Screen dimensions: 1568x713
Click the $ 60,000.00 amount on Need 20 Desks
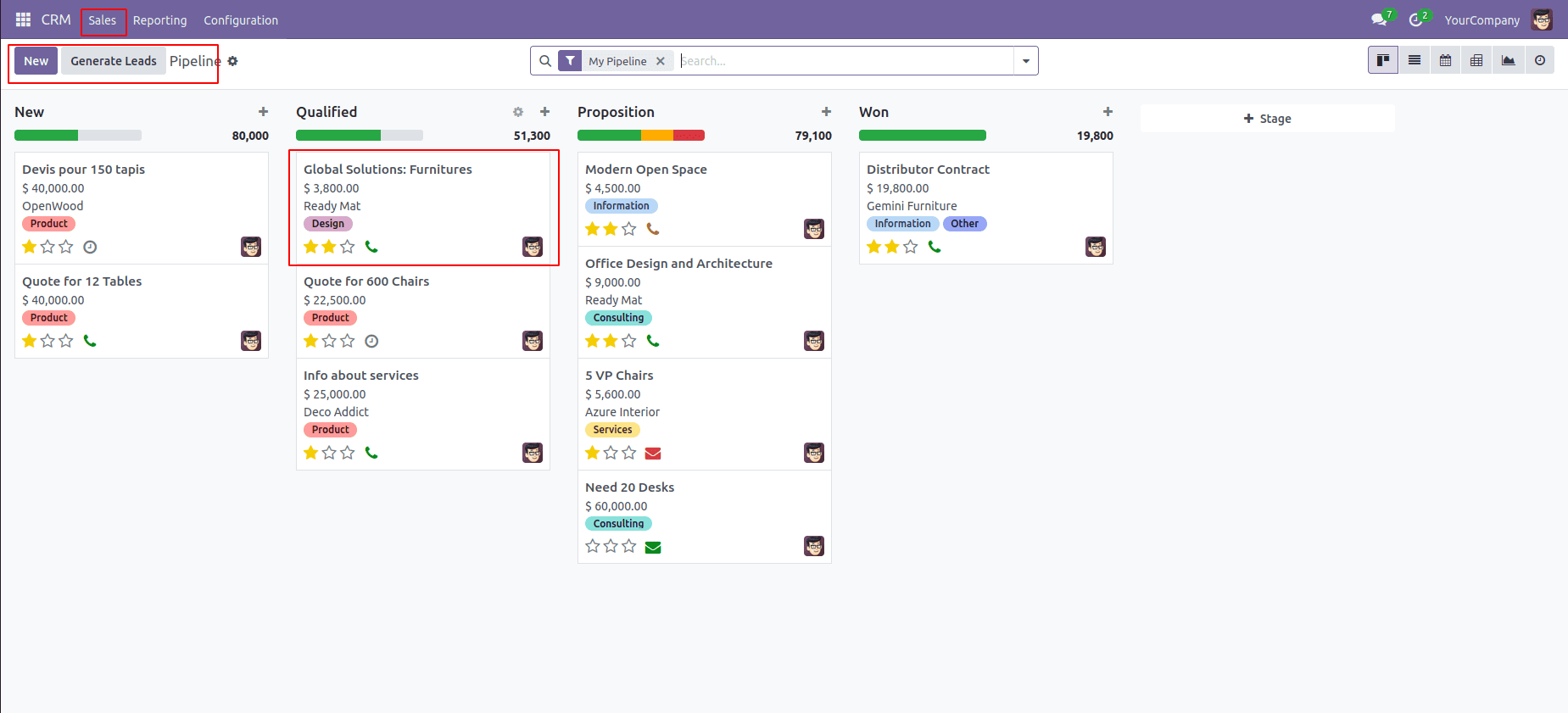click(x=617, y=506)
